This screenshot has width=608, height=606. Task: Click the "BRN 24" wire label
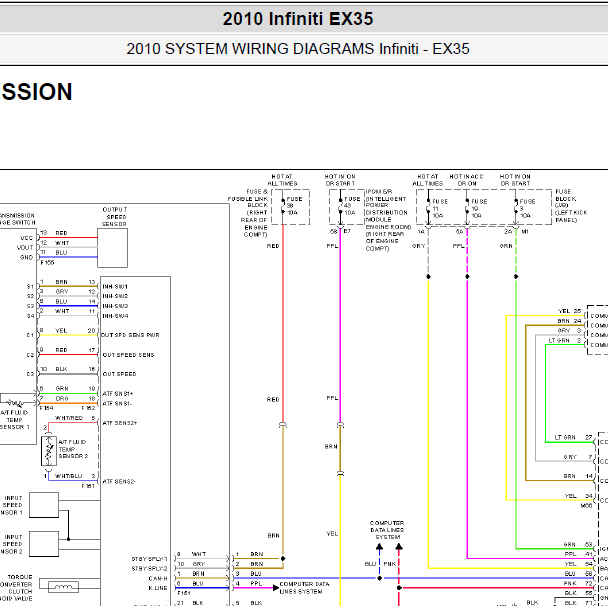coord(569,321)
